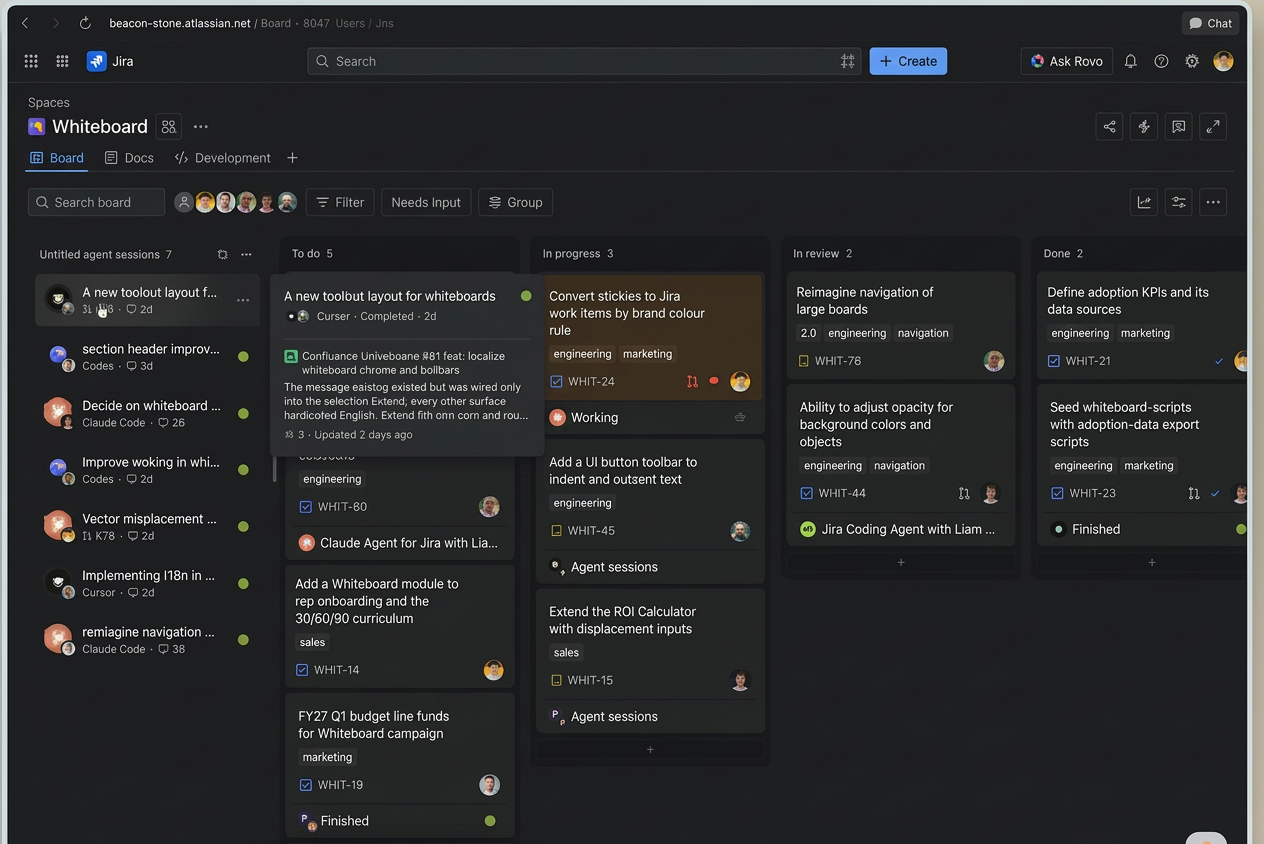
Task: Click the navigation tag on WHIT-76
Action: tap(923, 333)
